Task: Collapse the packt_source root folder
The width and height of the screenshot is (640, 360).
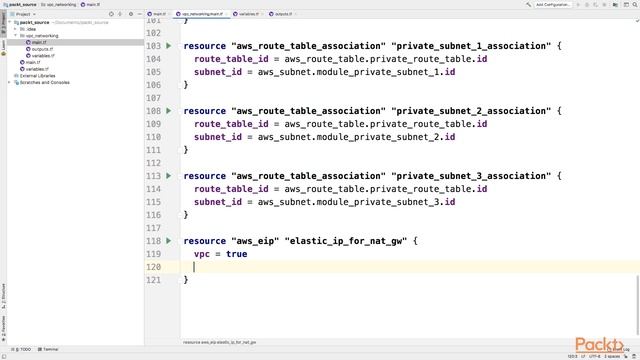Action: pos(10,22)
